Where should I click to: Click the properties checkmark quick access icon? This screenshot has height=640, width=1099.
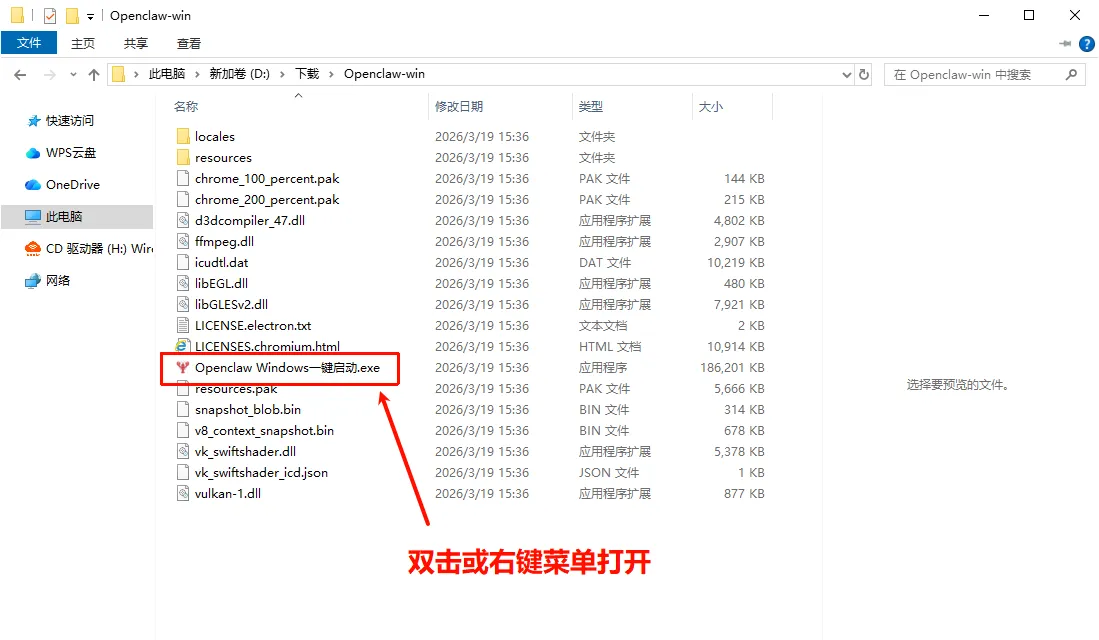[x=50, y=15]
